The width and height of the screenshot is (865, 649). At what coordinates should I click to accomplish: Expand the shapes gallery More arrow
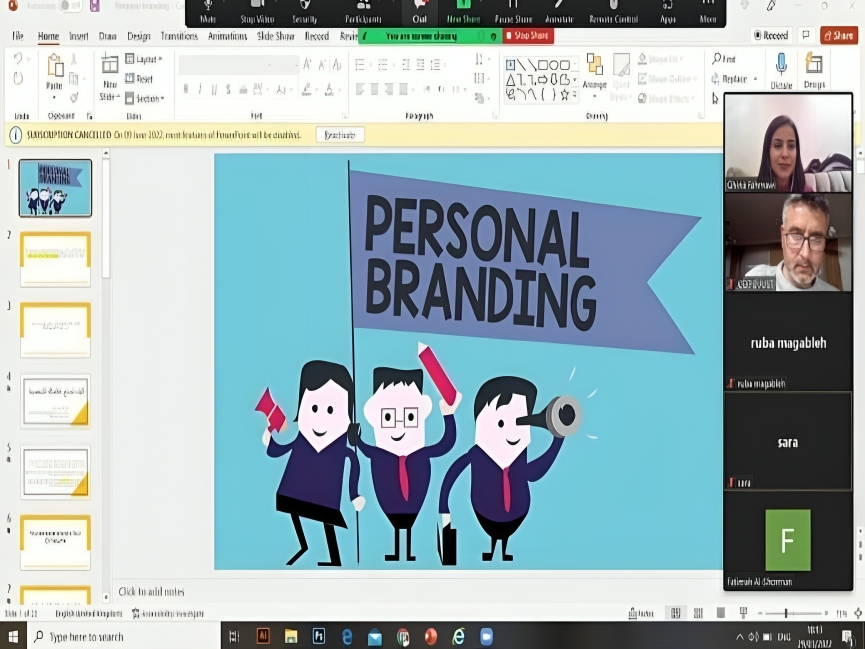(575, 95)
